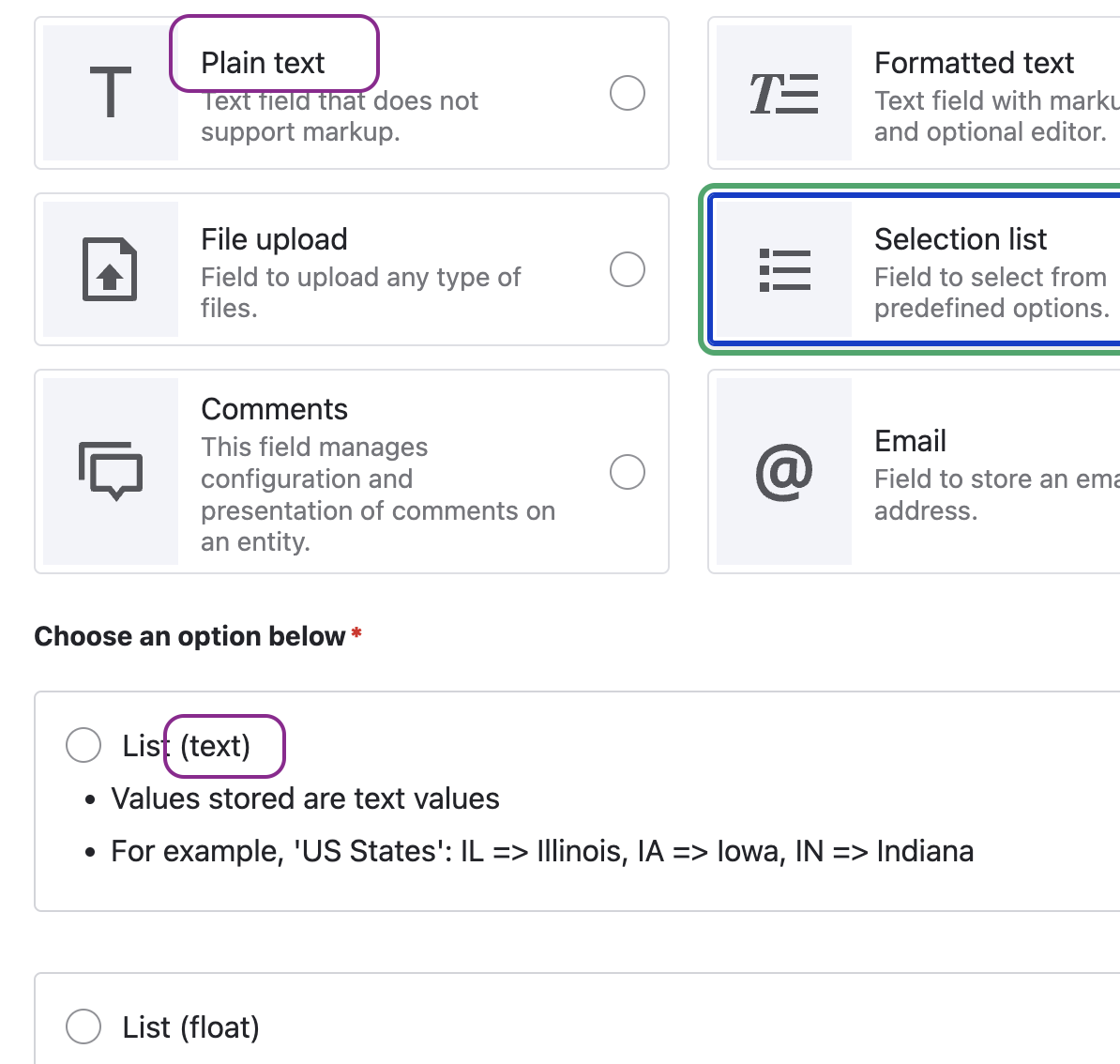
Task: Click the Plain text field type icon
Action: 109,93
